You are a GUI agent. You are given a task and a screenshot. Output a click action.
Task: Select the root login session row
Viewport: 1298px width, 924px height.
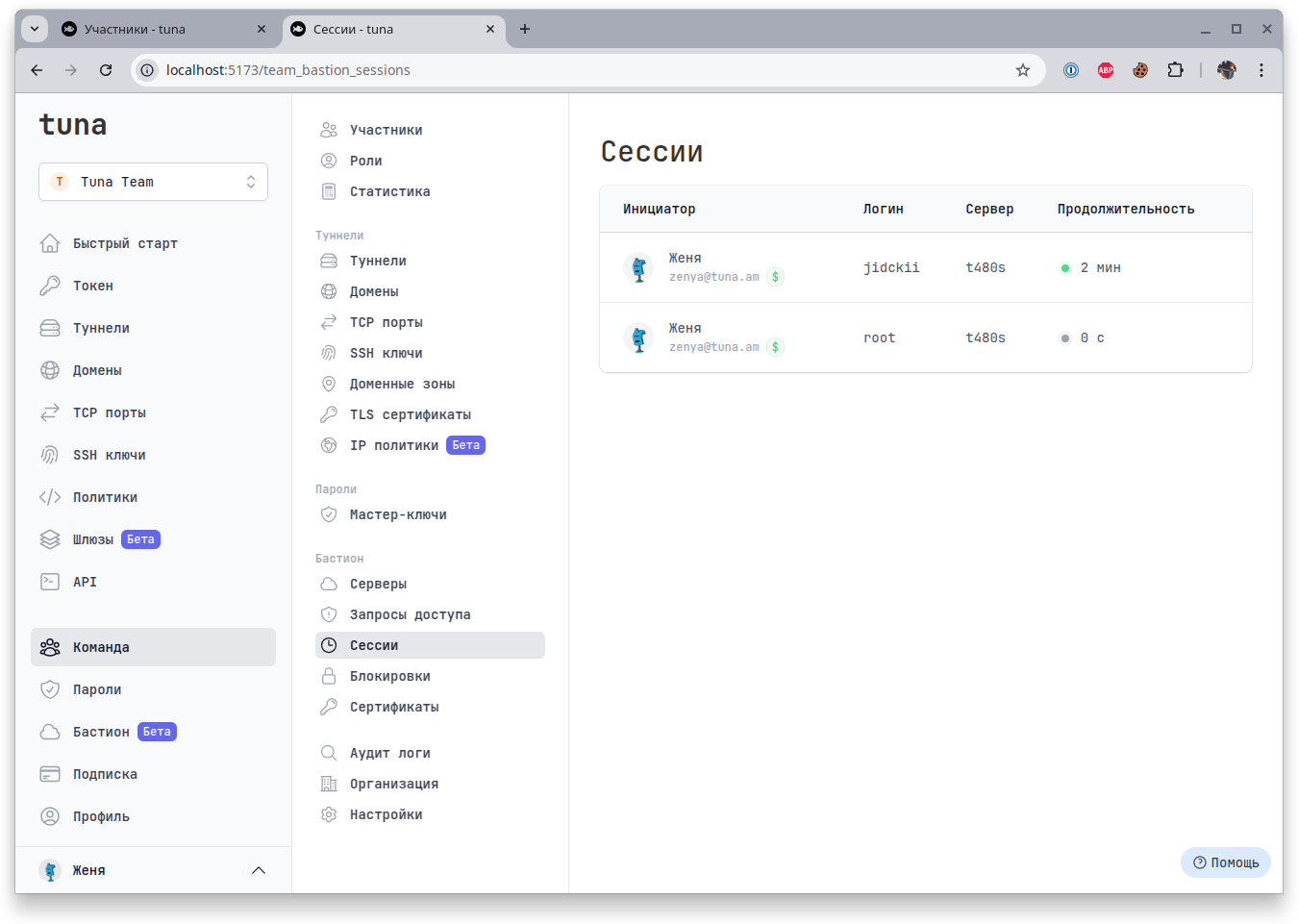[925, 337]
